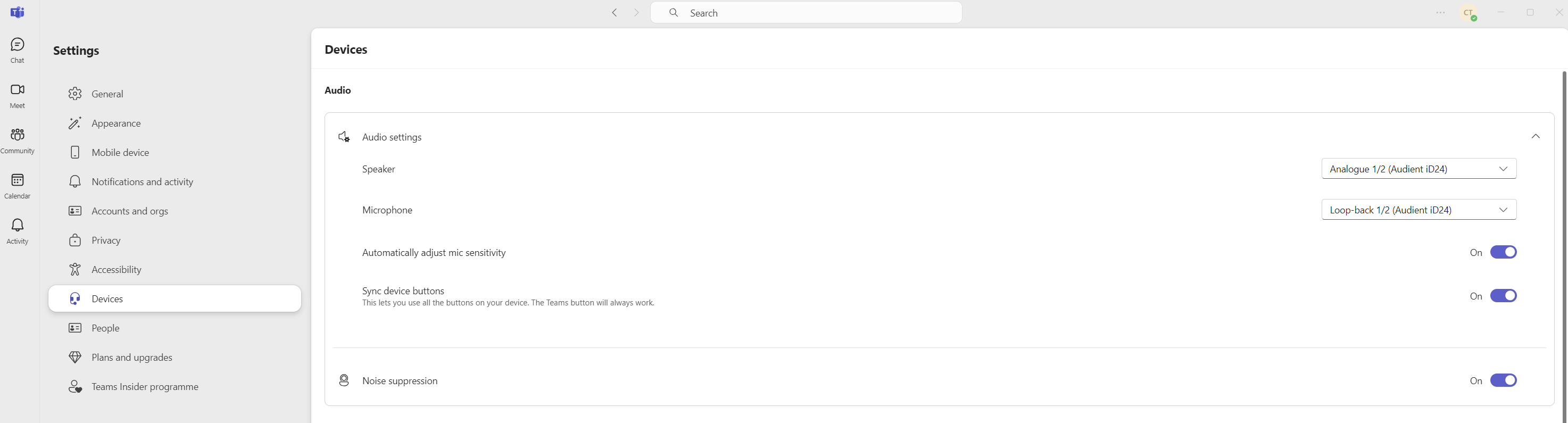1568x423 pixels.
Task: Click the Plans and upgrades diamond icon
Action: 75,357
